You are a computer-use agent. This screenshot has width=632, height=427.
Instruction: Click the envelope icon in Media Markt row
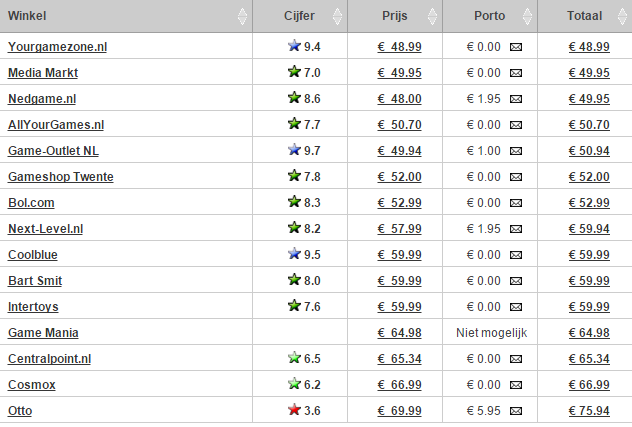click(516, 73)
